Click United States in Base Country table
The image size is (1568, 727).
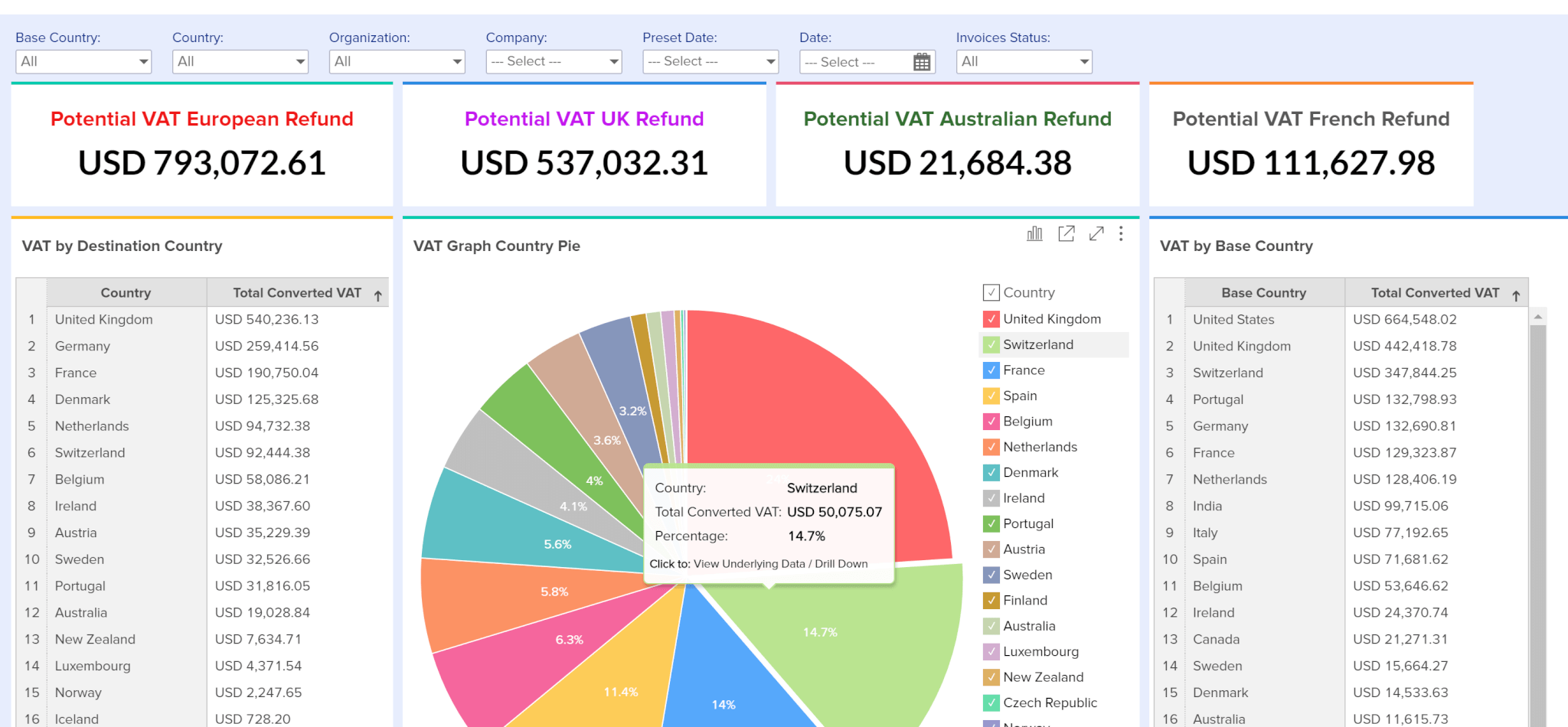tap(1233, 319)
